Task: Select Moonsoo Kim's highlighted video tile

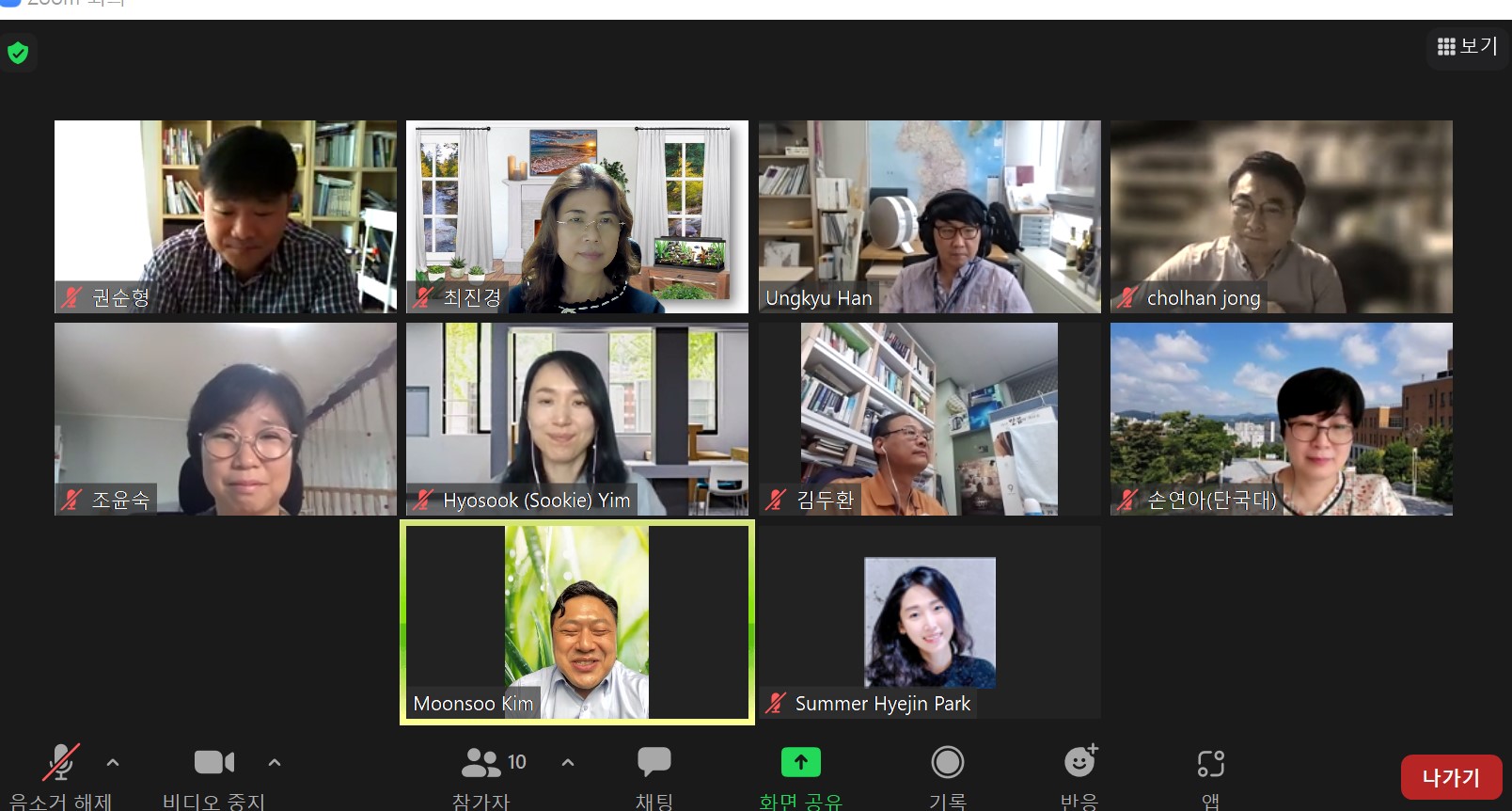Action: coord(576,622)
